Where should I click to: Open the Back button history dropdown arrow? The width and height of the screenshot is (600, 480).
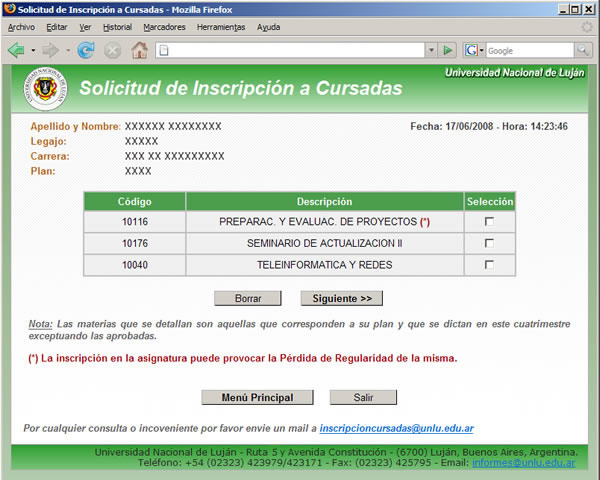pyautogui.click(x=32, y=50)
